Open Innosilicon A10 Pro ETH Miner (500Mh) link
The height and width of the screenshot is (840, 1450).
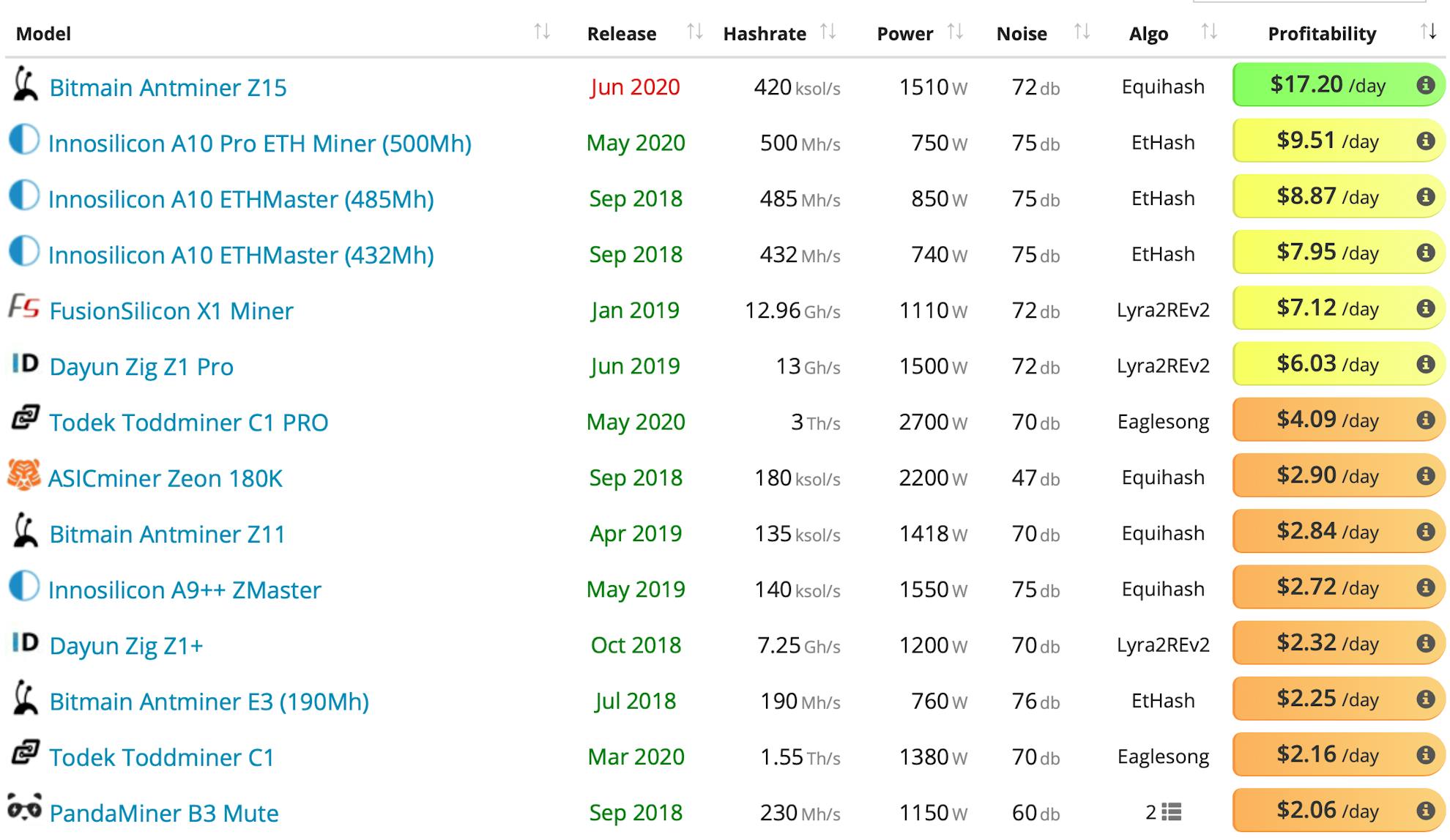tap(259, 144)
